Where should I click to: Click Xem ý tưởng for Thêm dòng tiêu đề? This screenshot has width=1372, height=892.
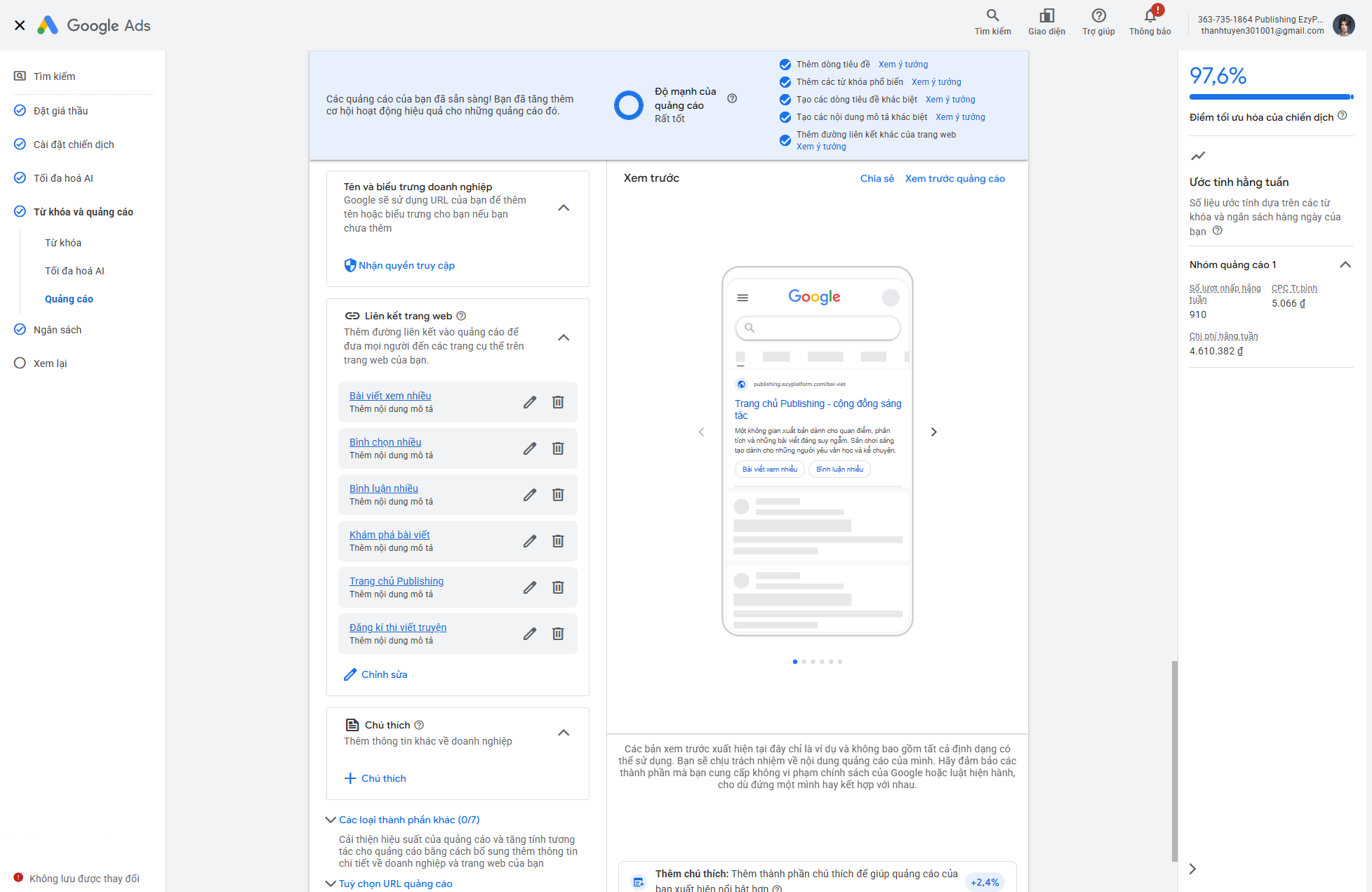tap(903, 65)
